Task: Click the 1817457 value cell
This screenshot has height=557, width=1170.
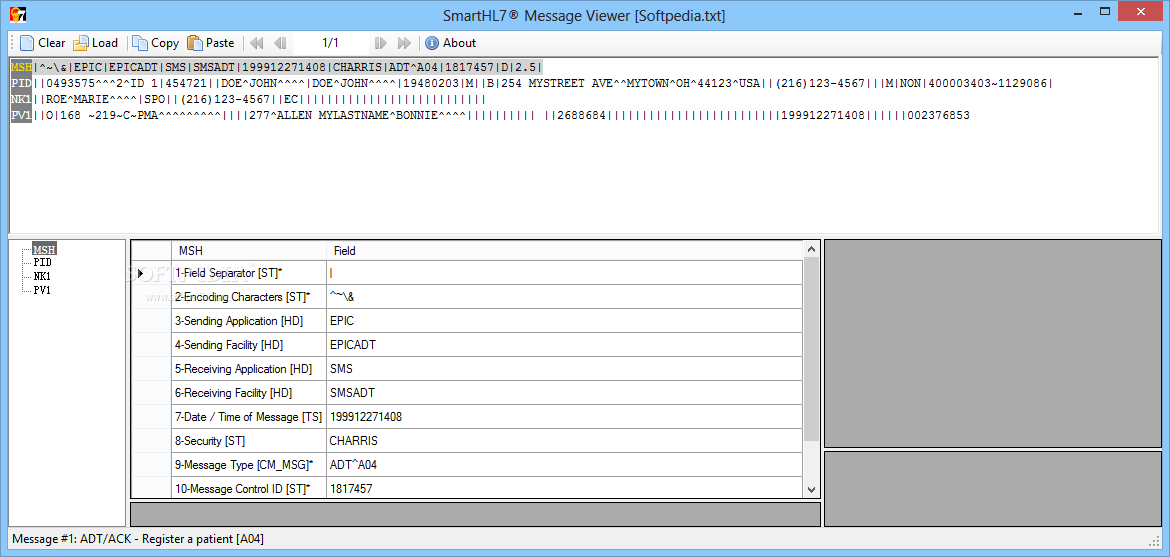Action: 564,488
